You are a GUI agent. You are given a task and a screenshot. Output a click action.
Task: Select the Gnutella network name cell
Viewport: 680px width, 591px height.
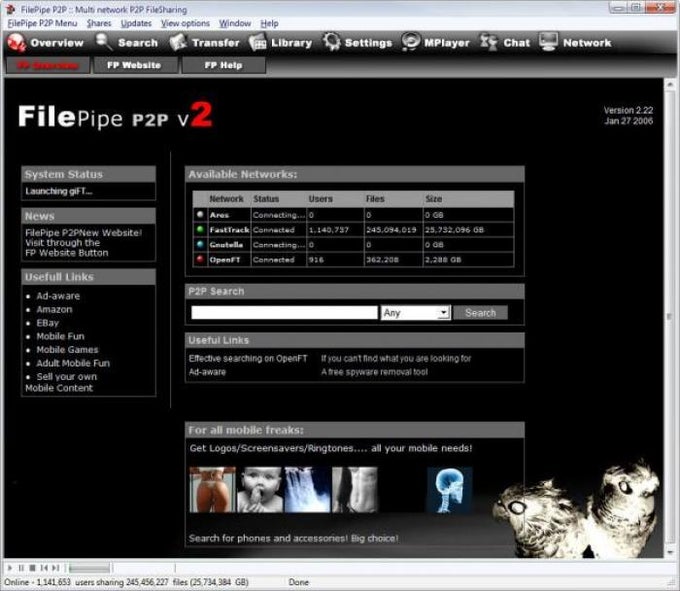[x=229, y=245]
